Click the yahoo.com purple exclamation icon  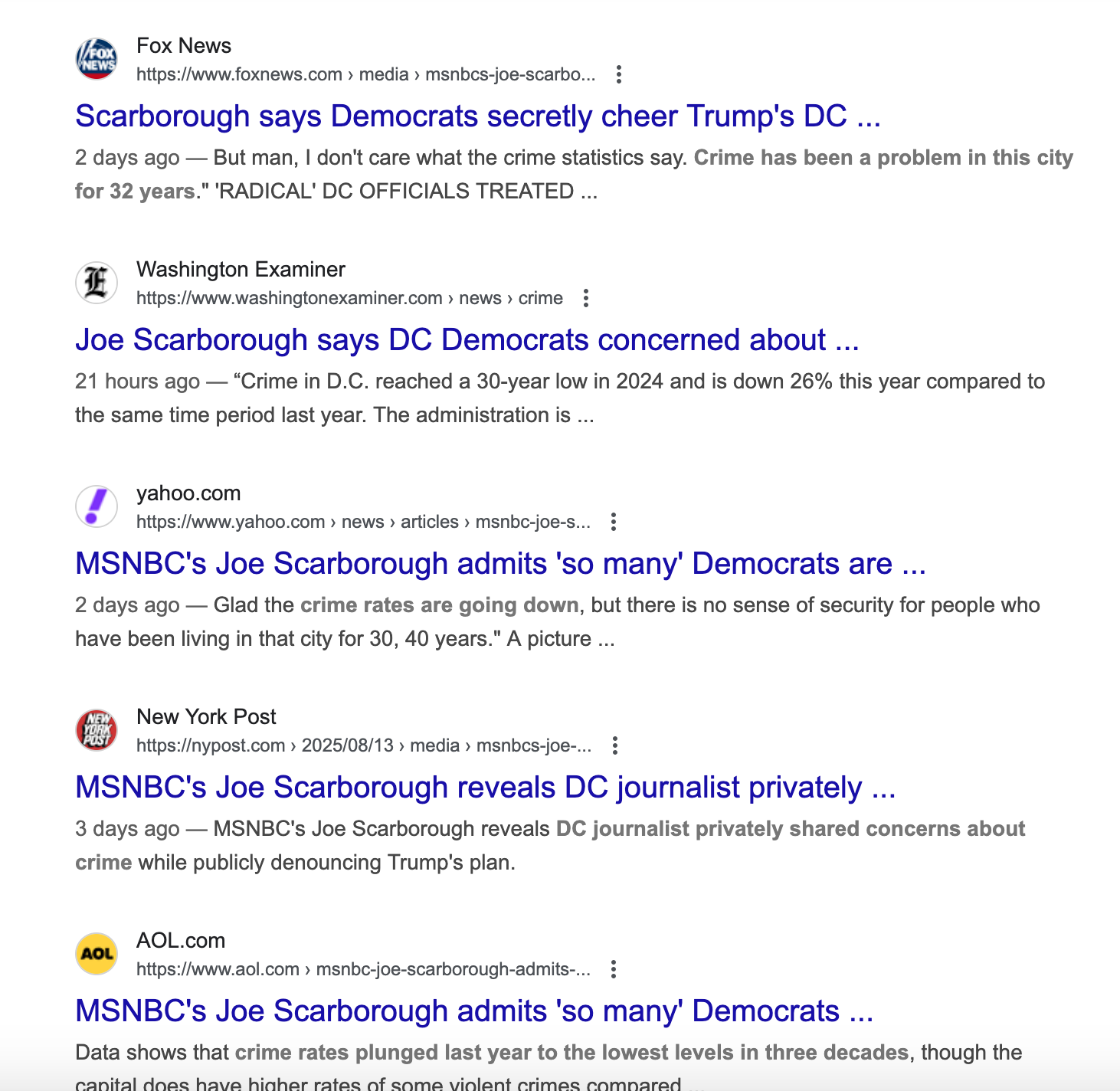[97, 505]
